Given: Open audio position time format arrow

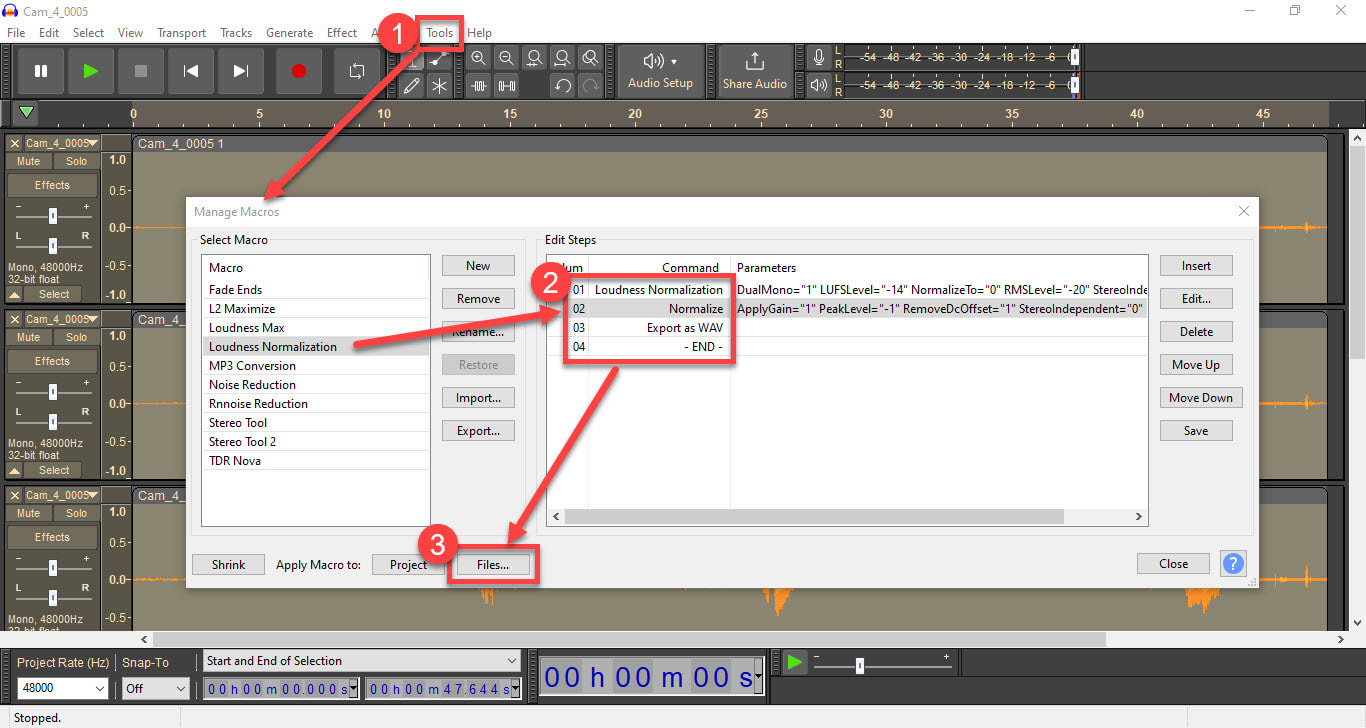Looking at the screenshot, I should 759,678.
